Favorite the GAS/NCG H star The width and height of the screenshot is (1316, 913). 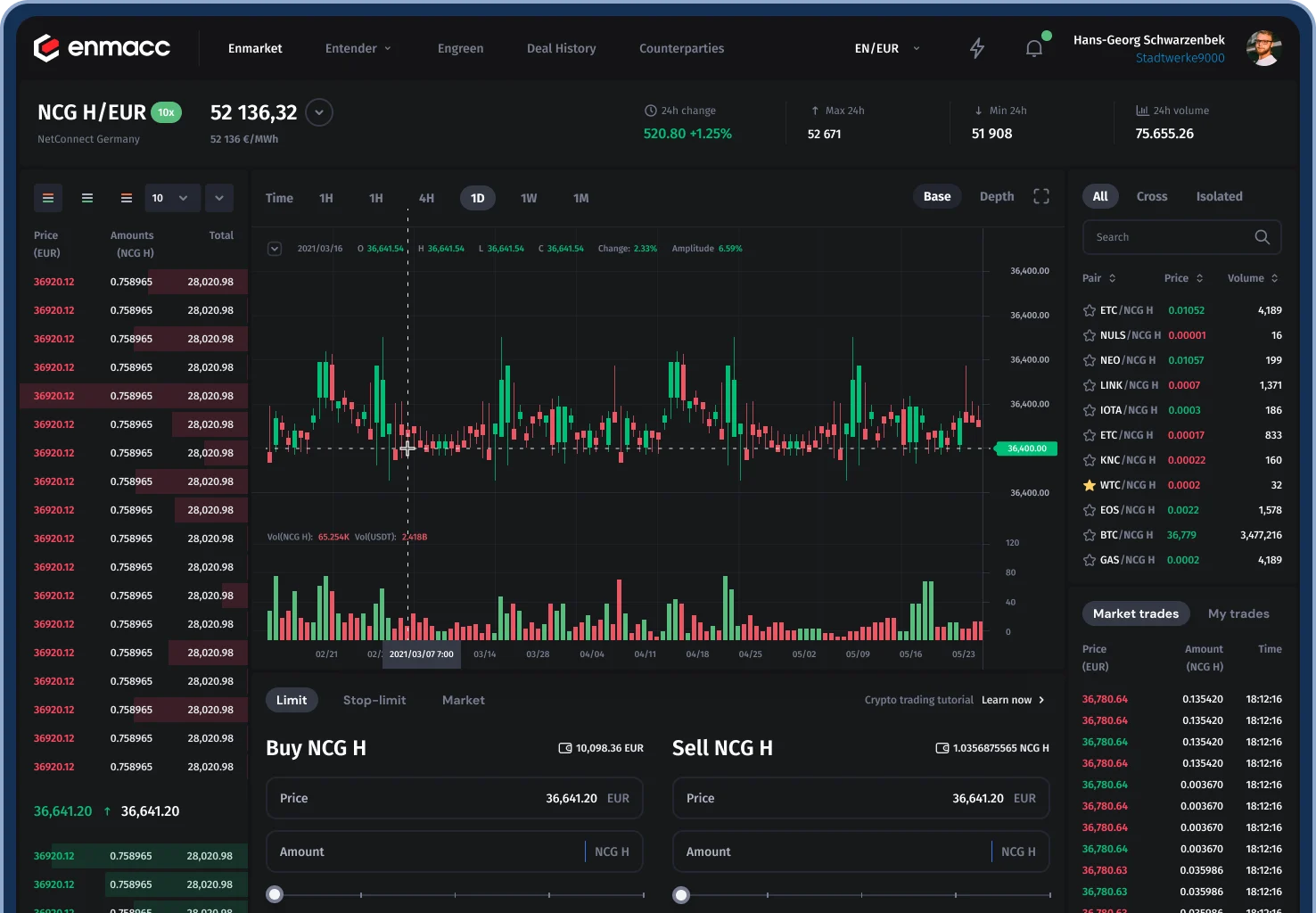[x=1090, y=560]
